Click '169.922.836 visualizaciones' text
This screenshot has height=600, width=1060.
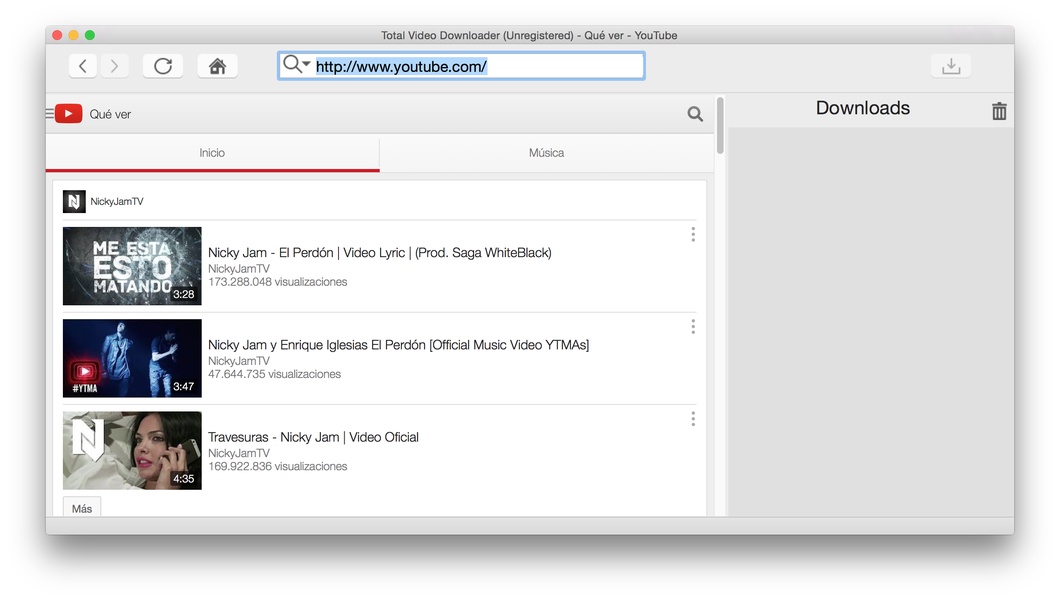pos(277,466)
